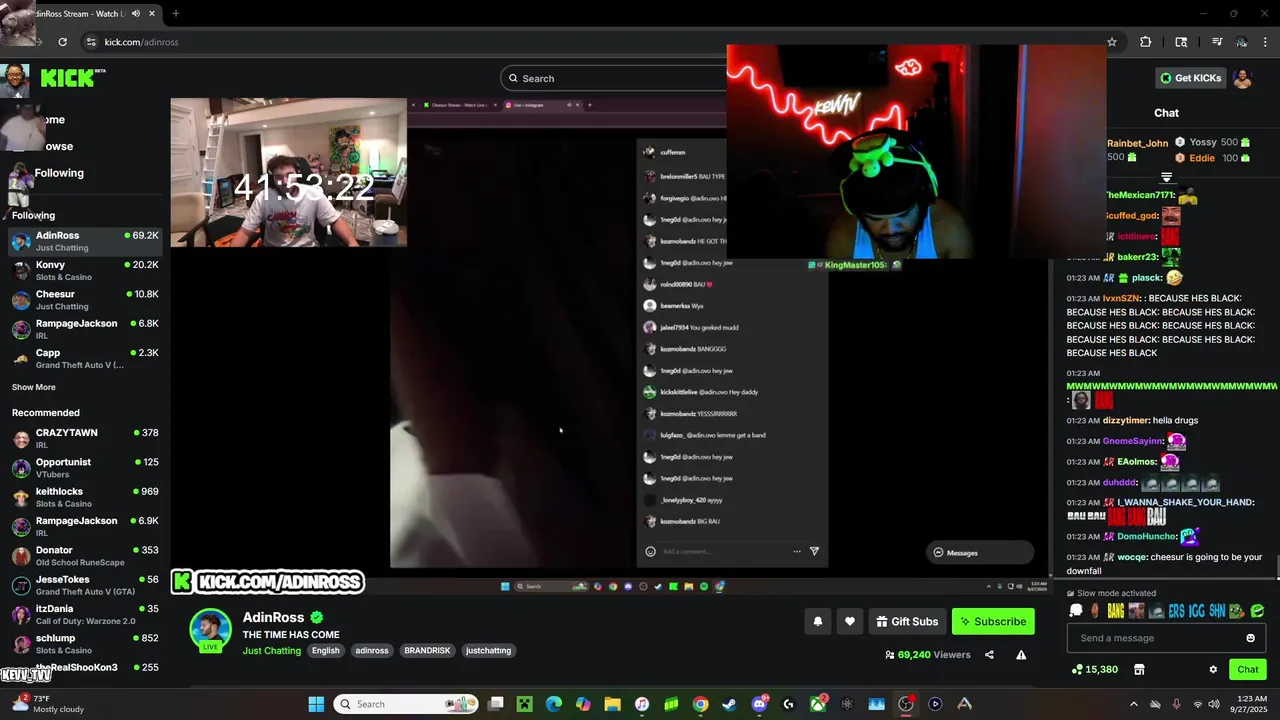
Task: Click the green Subscribe button
Action: 993,621
